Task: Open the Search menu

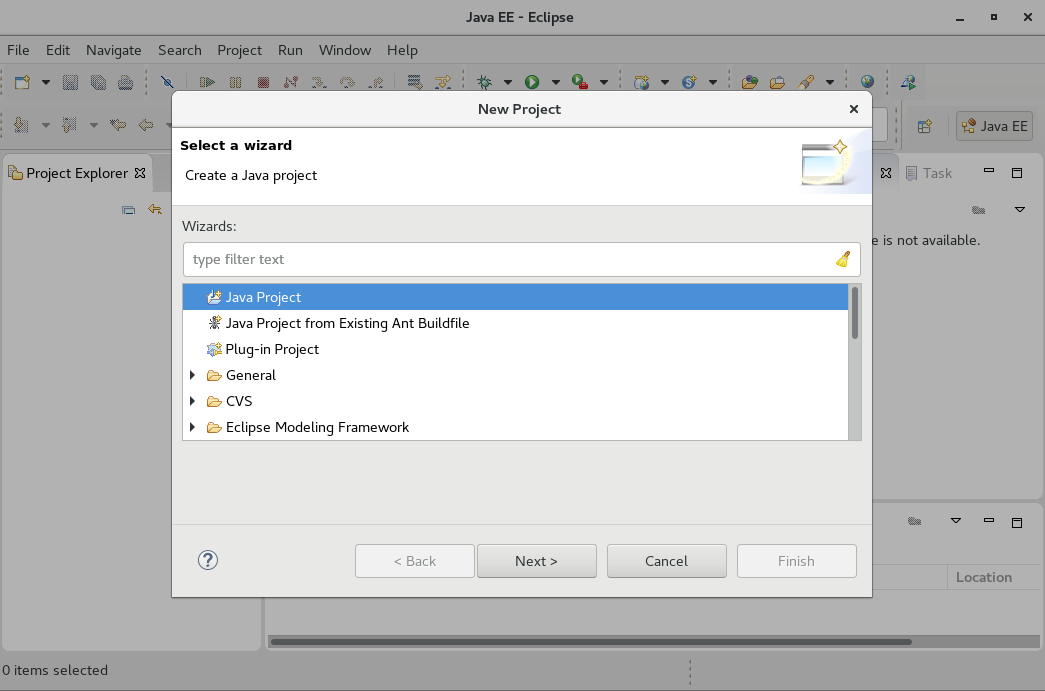Action: pyautogui.click(x=179, y=50)
